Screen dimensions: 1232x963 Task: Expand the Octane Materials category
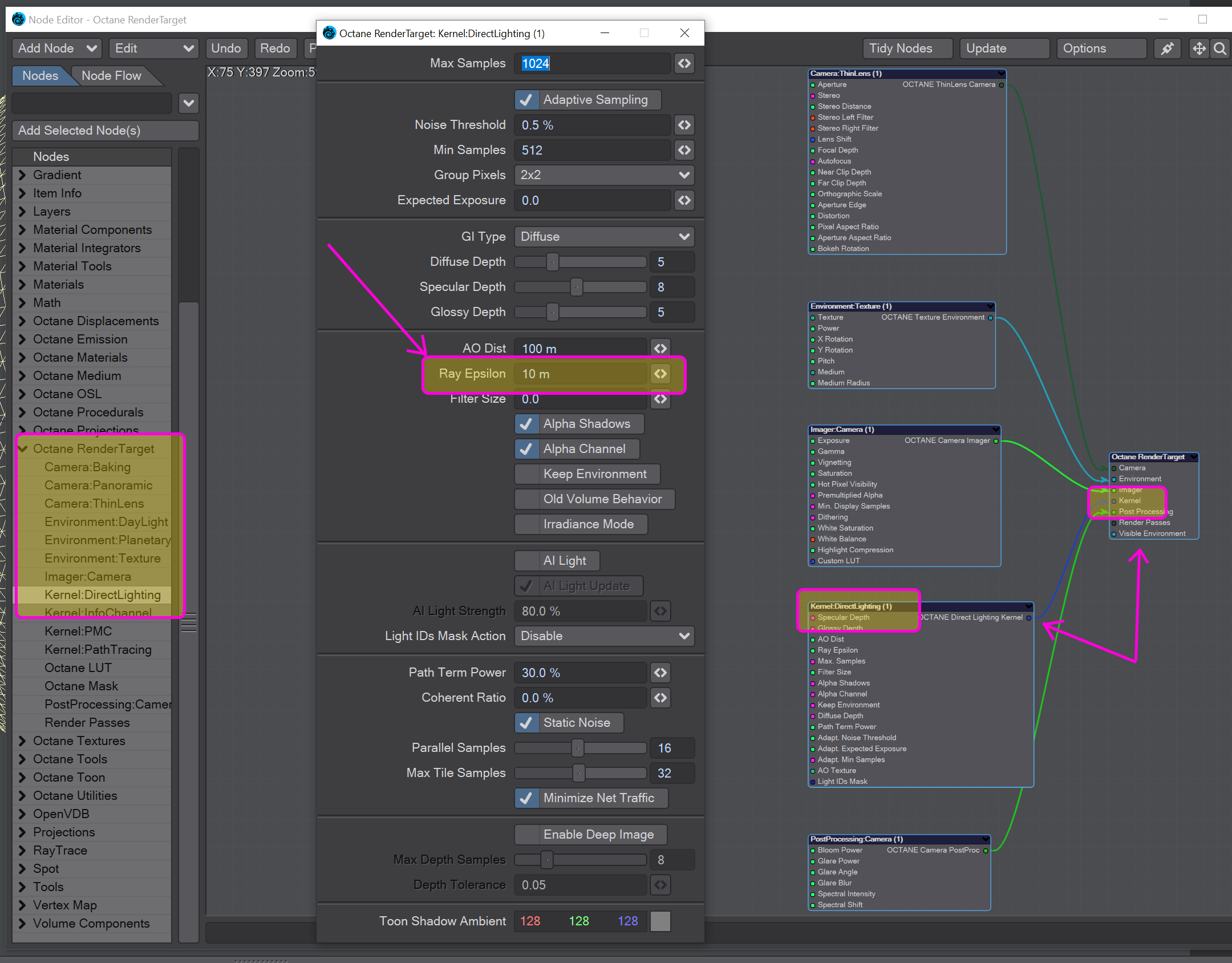22,358
